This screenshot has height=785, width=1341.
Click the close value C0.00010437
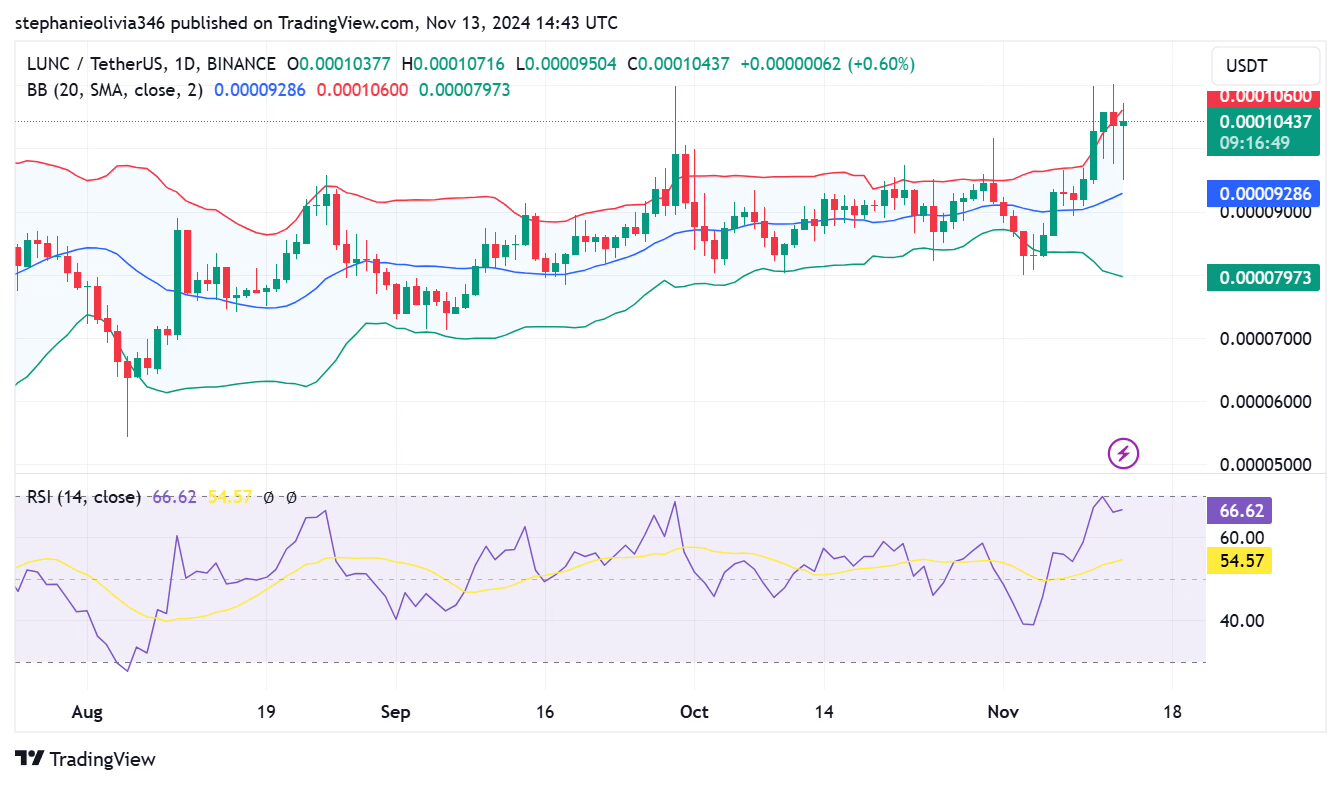point(680,64)
